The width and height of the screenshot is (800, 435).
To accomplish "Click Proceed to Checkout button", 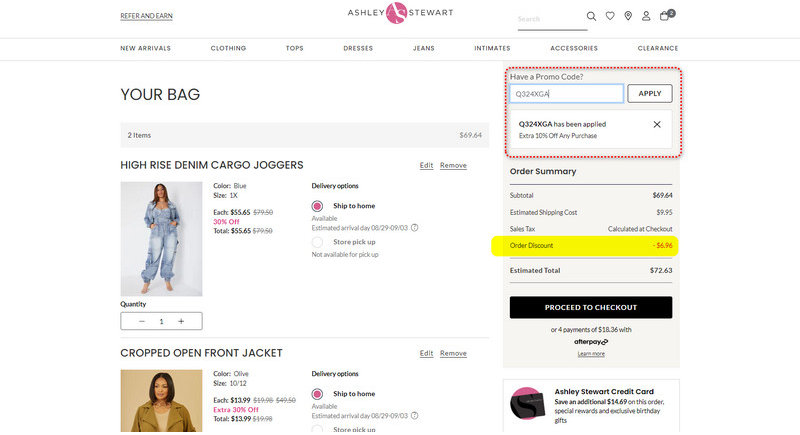I will click(x=591, y=307).
